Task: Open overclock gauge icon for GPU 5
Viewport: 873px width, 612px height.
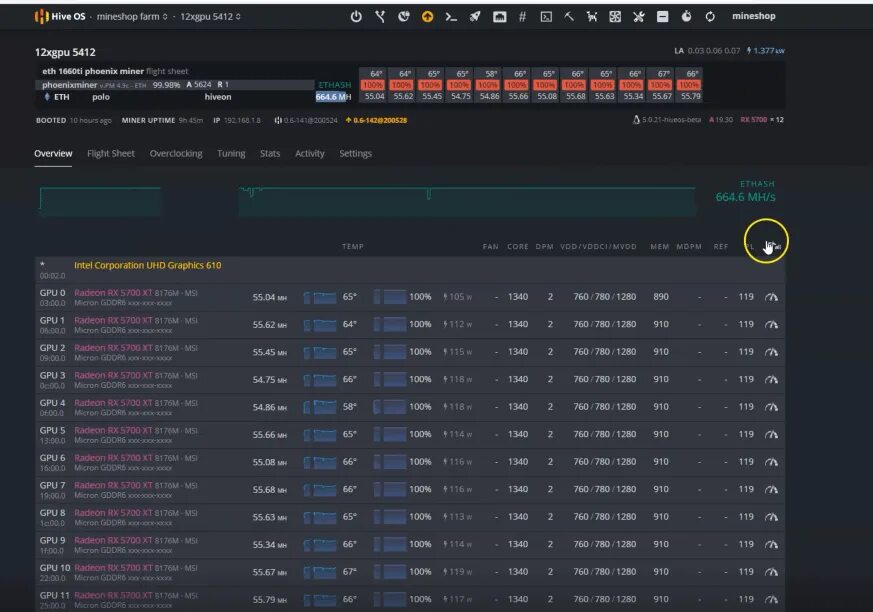Action: pyautogui.click(x=771, y=434)
